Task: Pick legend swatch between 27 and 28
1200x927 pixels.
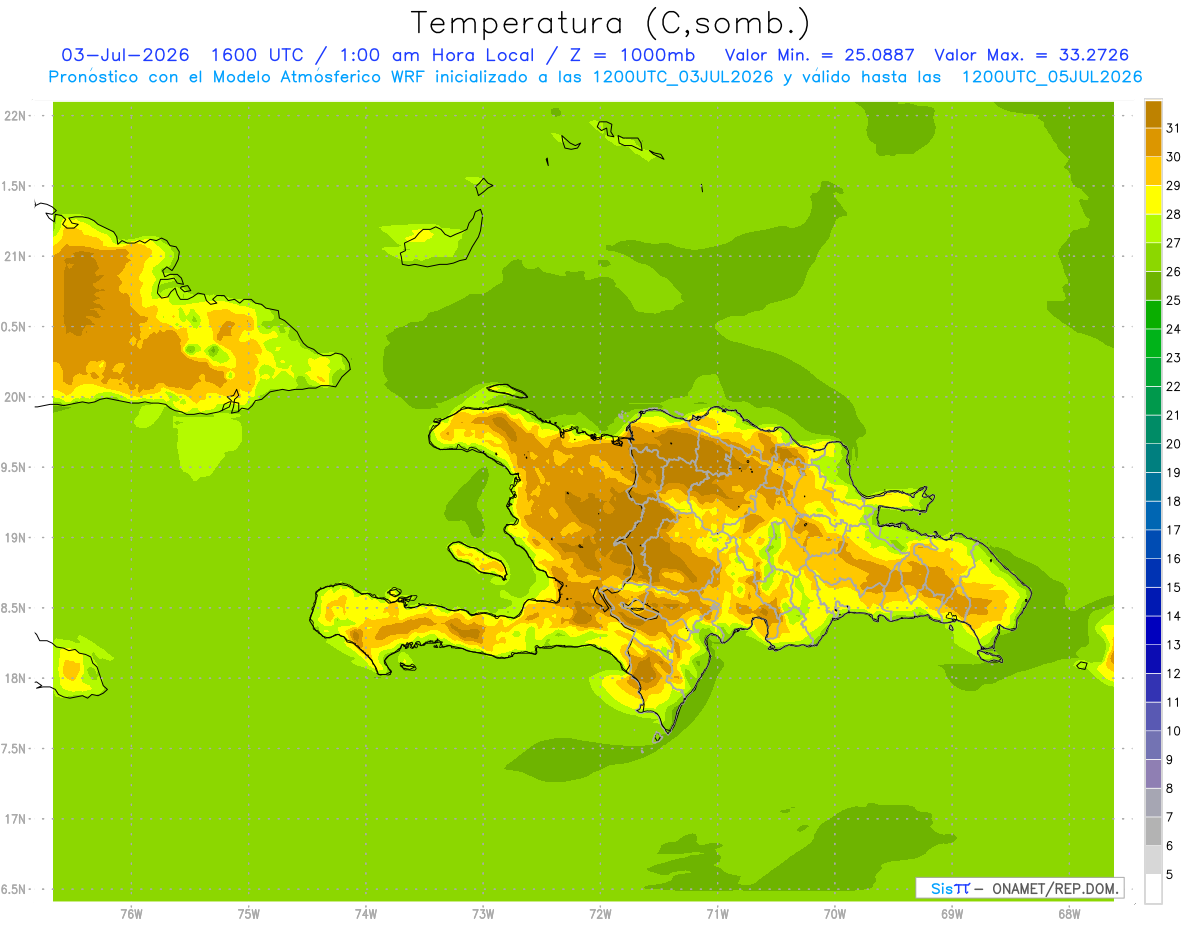Action: point(1153,229)
